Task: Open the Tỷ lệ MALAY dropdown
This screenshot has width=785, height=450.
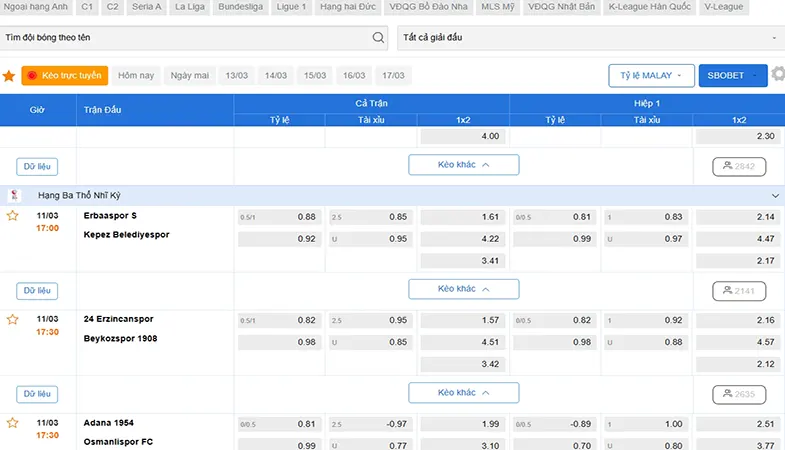Action: (x=651, y=76)
